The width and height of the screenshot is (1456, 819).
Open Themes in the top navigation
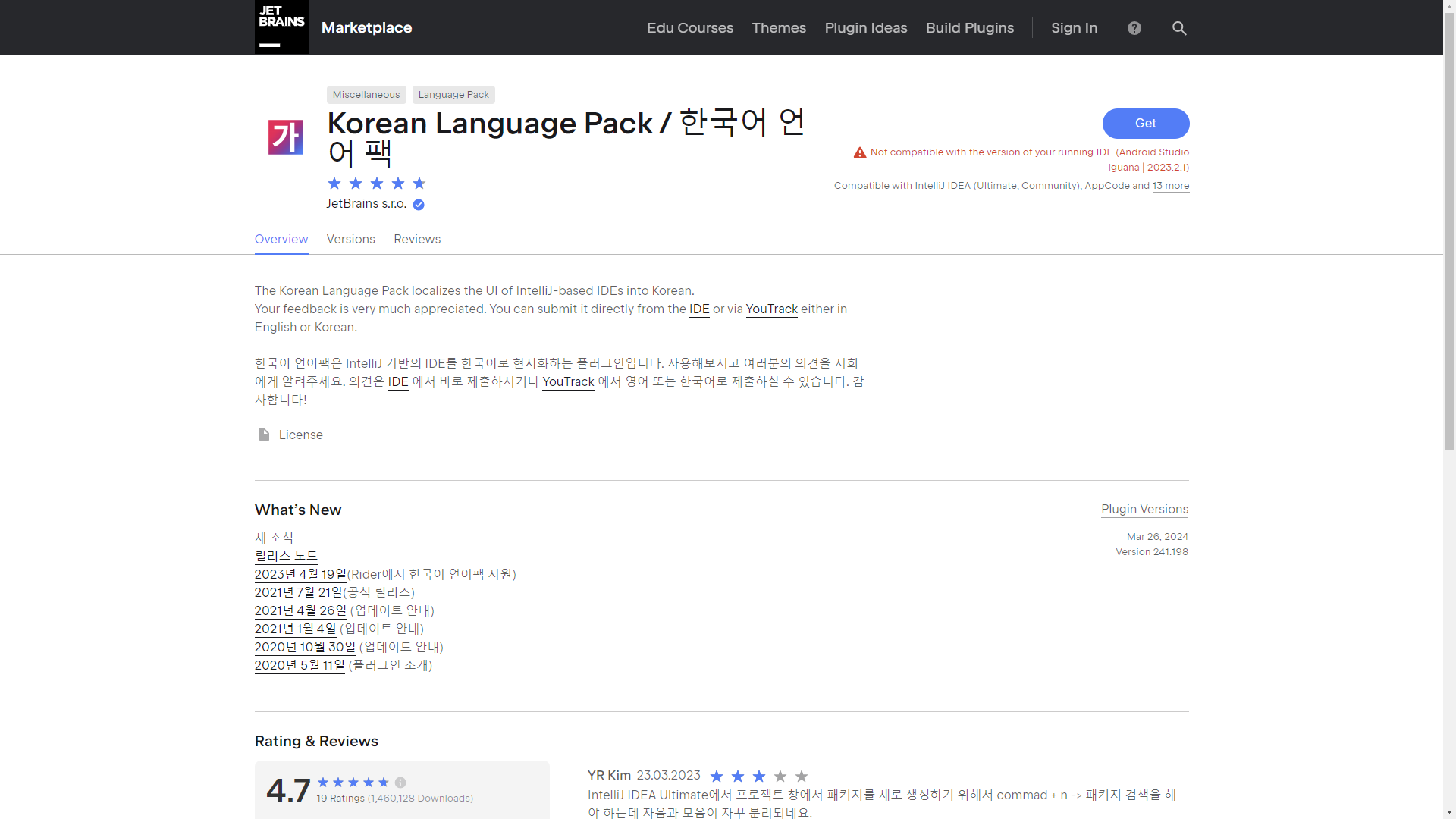[779, 28]
